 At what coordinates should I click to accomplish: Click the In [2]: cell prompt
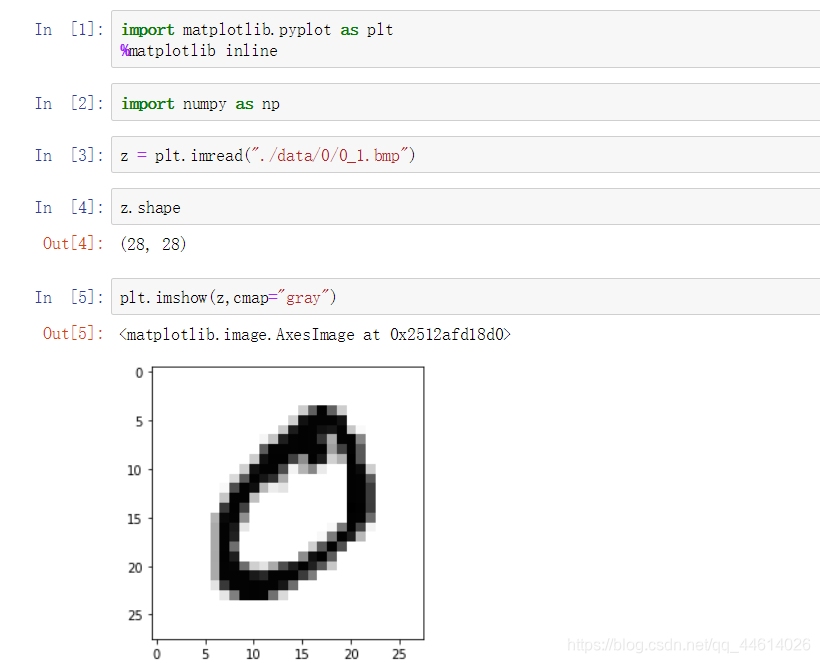pyautogui.click(x=70, y=103)
